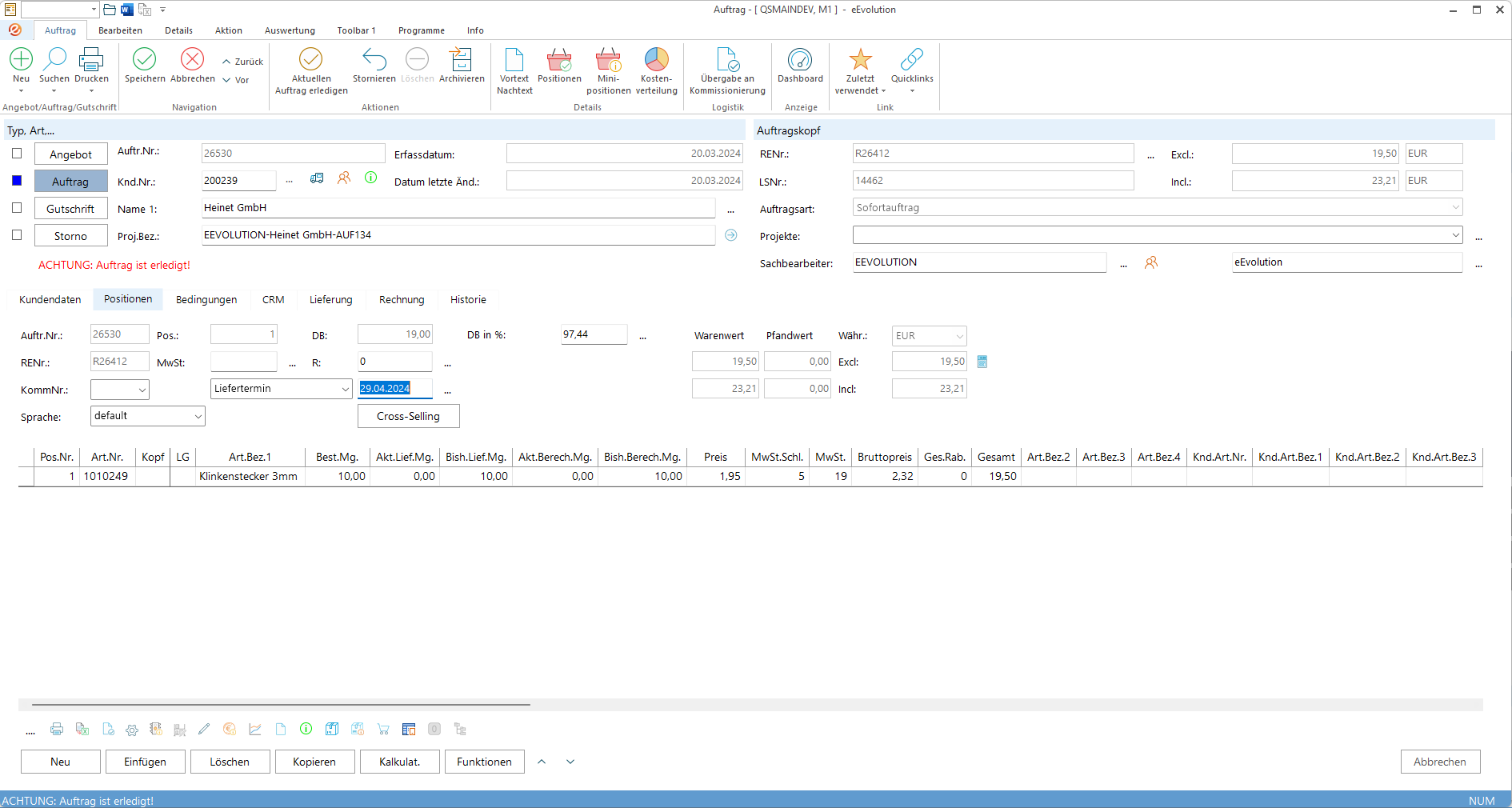Click the Excel export icon in bottom toolbar
The image size is (1512, 808).
(82, 729)
